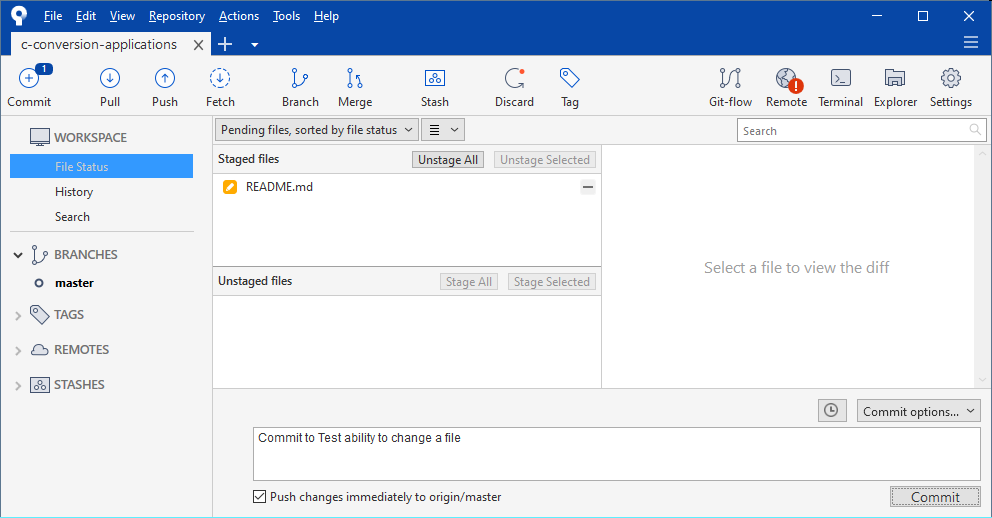Click the STASHES label in sidebar

tap(79, 384)
